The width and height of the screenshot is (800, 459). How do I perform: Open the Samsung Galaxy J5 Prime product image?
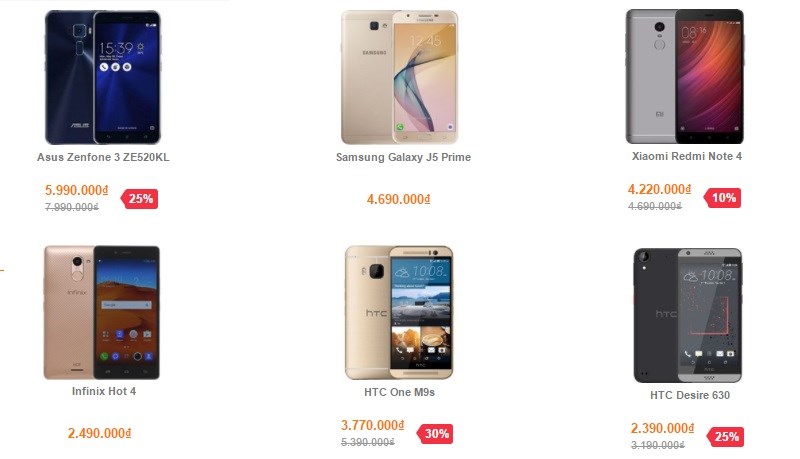pos(399,77)
